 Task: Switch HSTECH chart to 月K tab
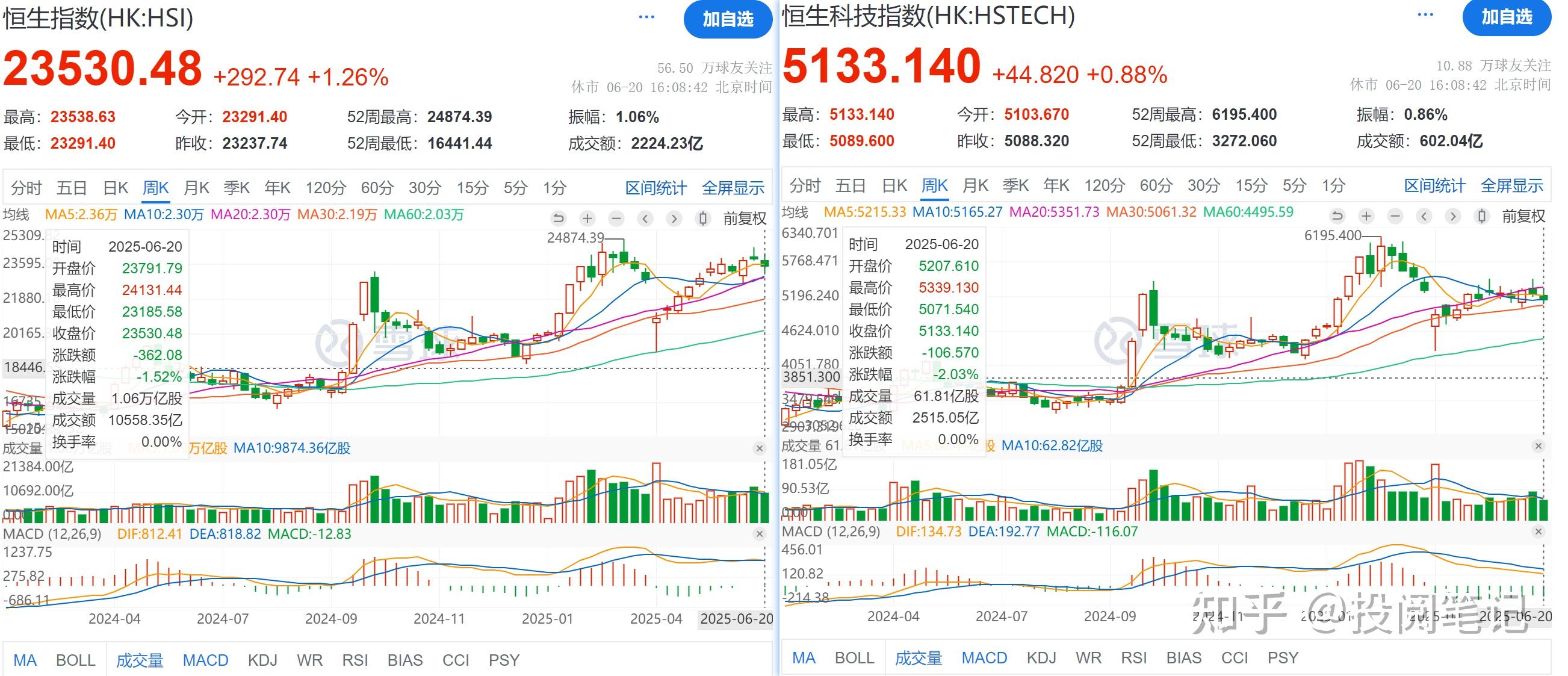[x=976, y=186]
